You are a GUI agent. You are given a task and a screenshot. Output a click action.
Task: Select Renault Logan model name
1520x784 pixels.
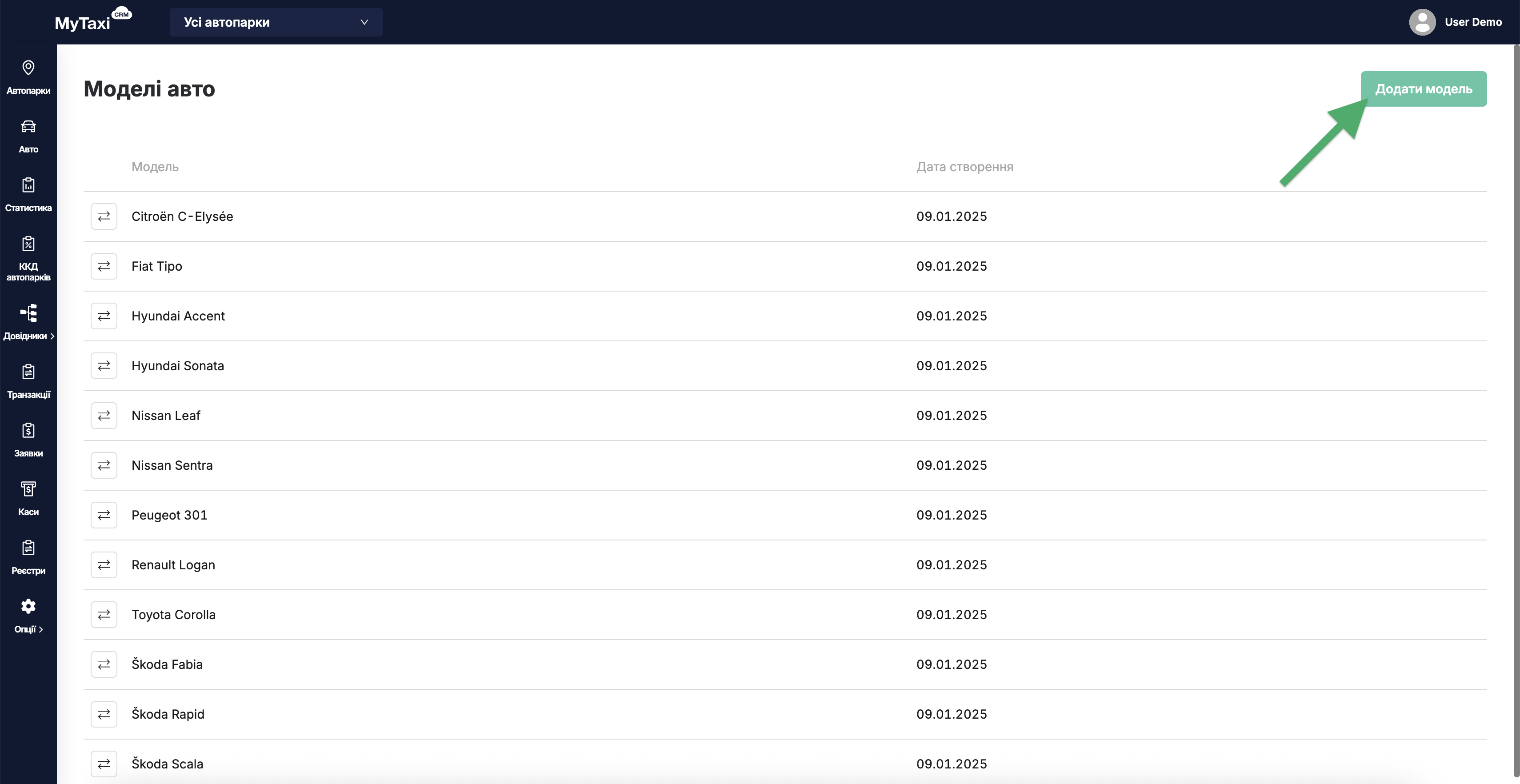coord(173,564)
